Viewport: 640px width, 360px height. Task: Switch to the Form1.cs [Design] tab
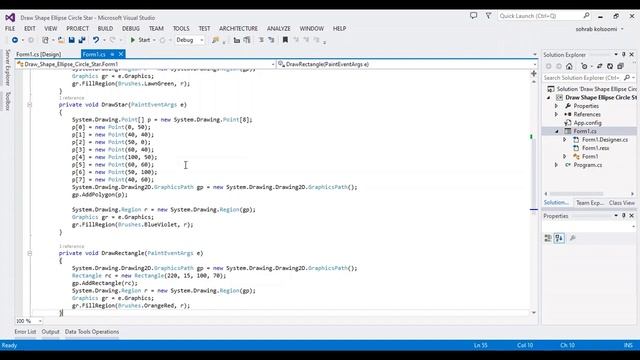(38, 54)
